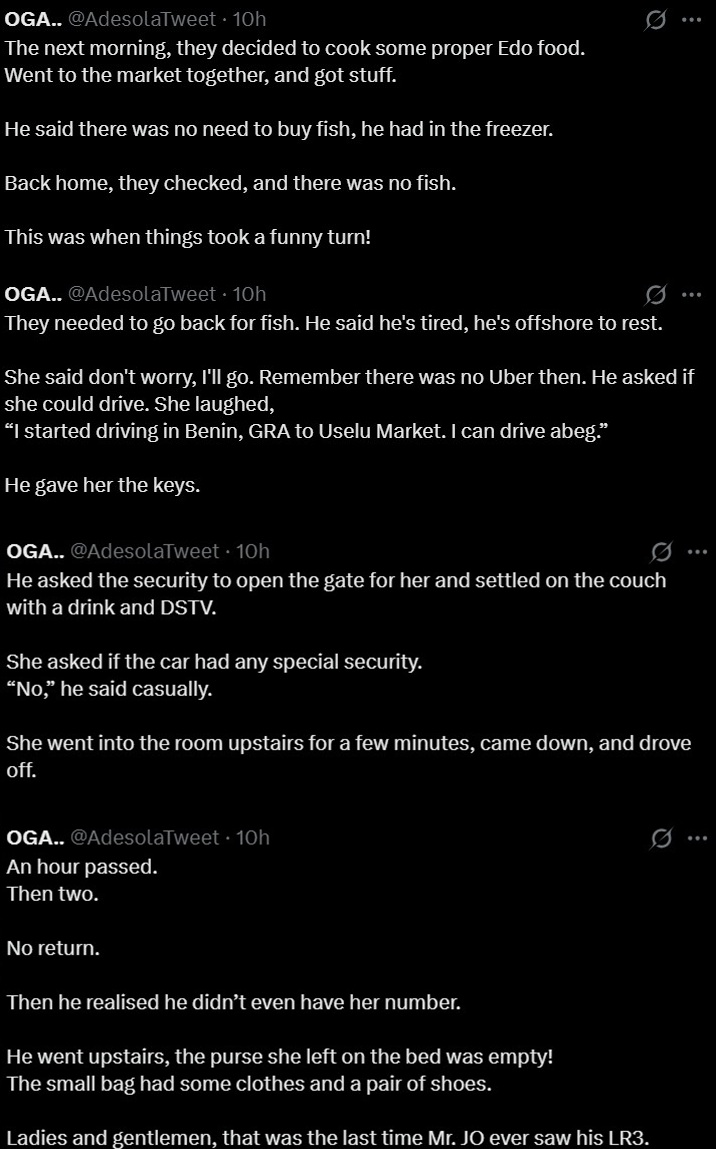Click the Grok icon on the 'An hour passed' tweet

tap(660, 838)
